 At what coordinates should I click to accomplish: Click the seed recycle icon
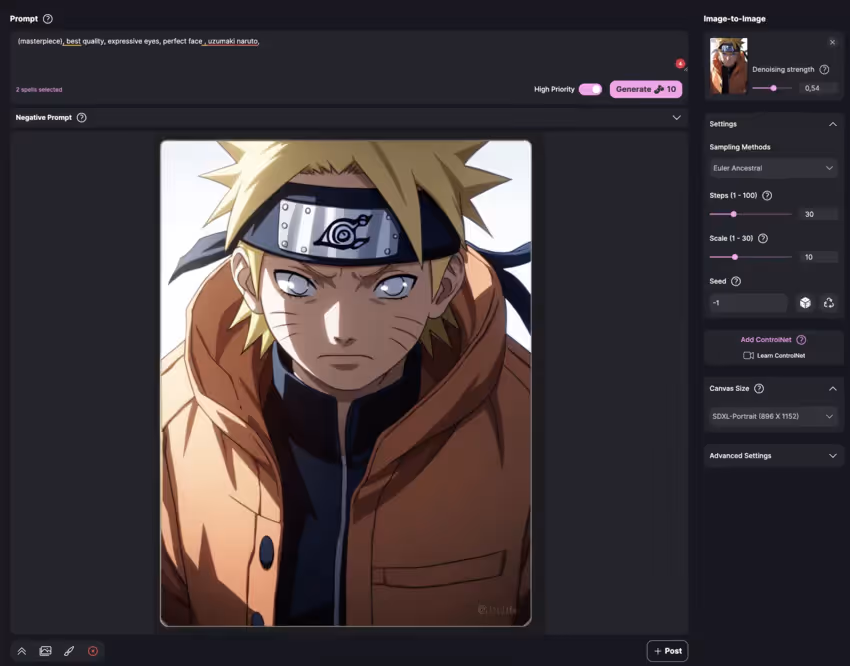click(829, 302)
